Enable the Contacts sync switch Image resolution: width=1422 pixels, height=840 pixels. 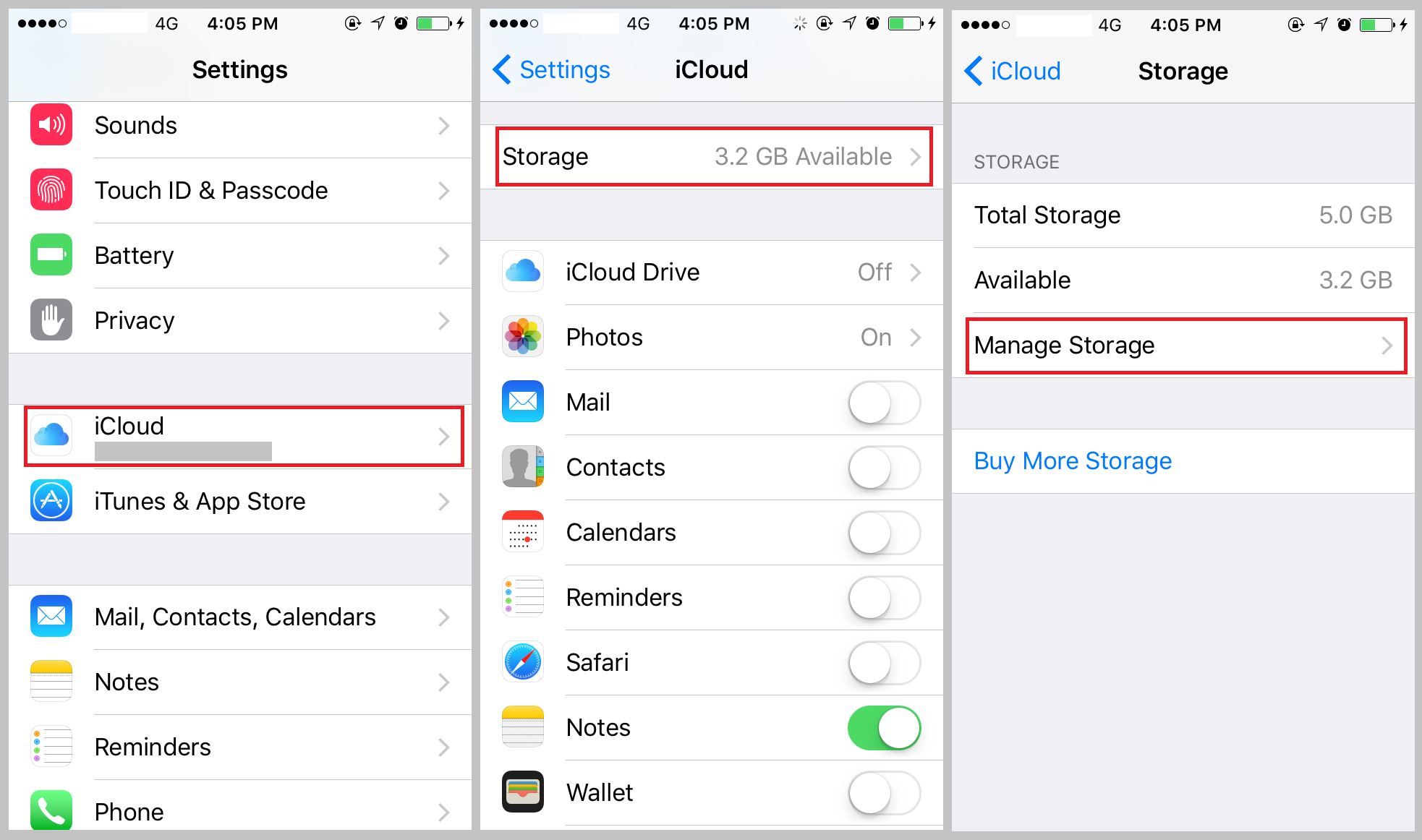coord(884,468)
